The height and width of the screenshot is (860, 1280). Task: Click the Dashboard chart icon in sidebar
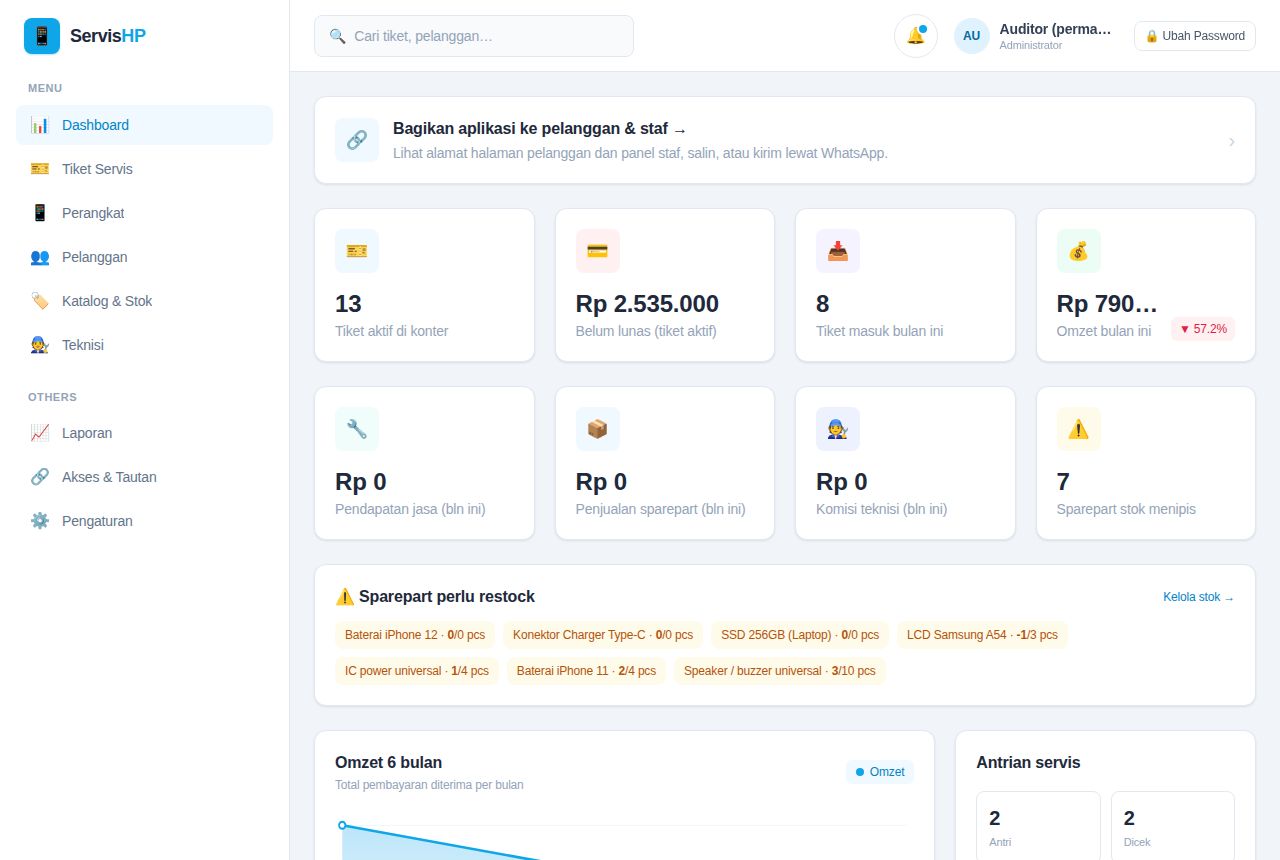tap(40, 125)
